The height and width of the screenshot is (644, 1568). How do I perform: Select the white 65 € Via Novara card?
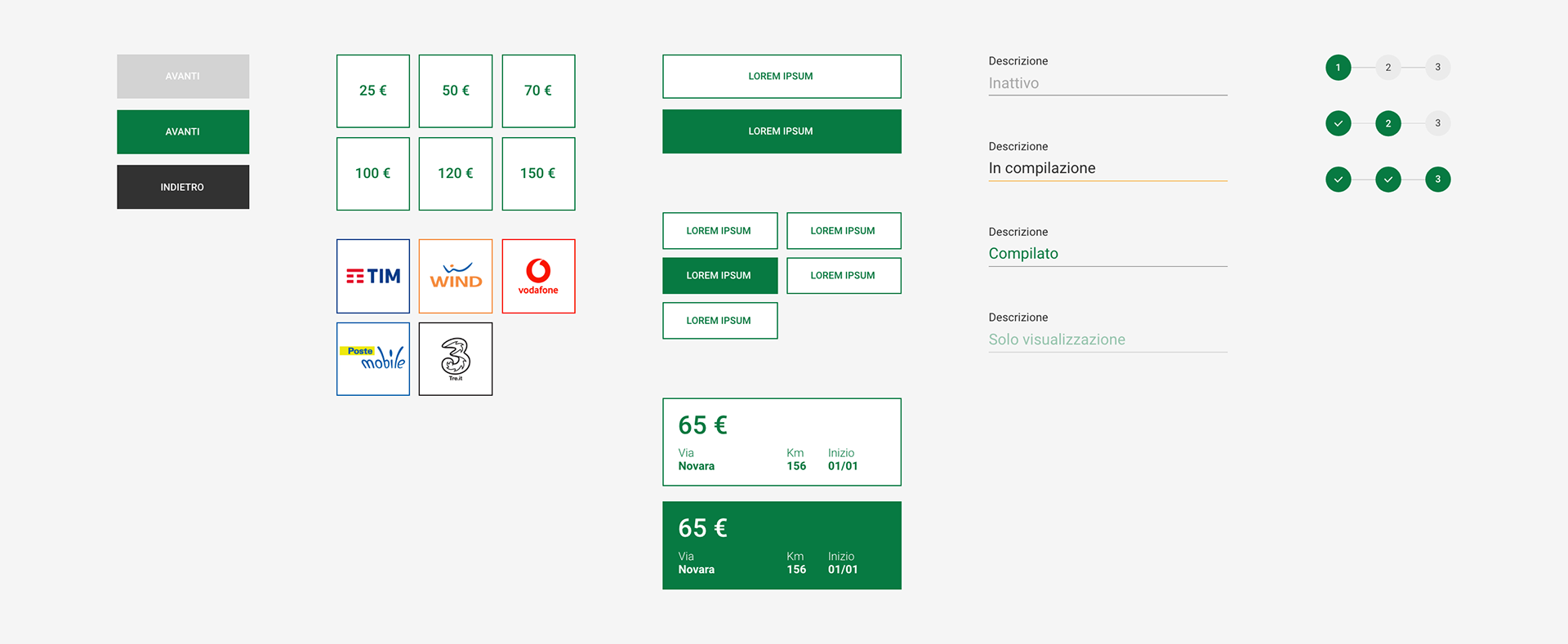[x=782, y=442]
